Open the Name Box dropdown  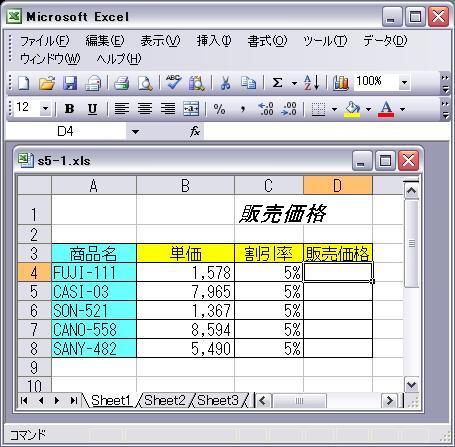click(135, 132)
